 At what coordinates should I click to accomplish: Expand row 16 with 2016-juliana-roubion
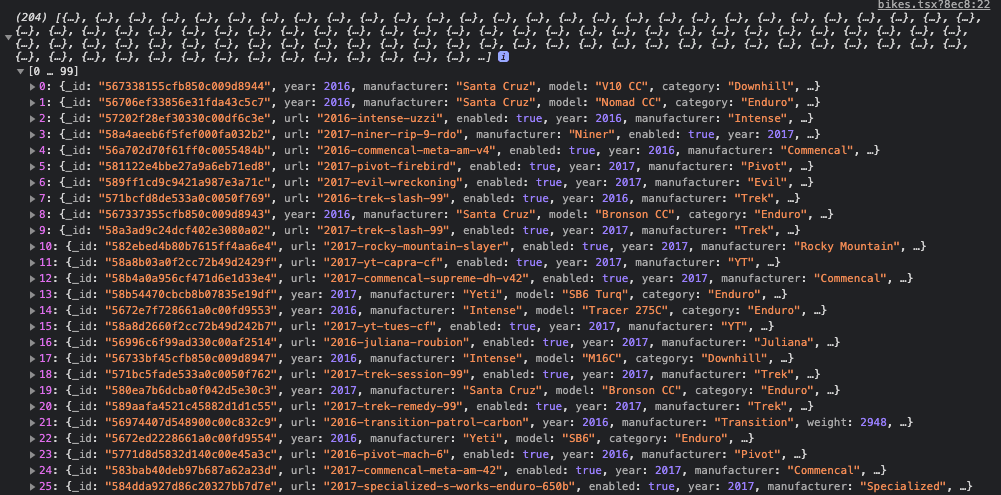click(33, 342)
